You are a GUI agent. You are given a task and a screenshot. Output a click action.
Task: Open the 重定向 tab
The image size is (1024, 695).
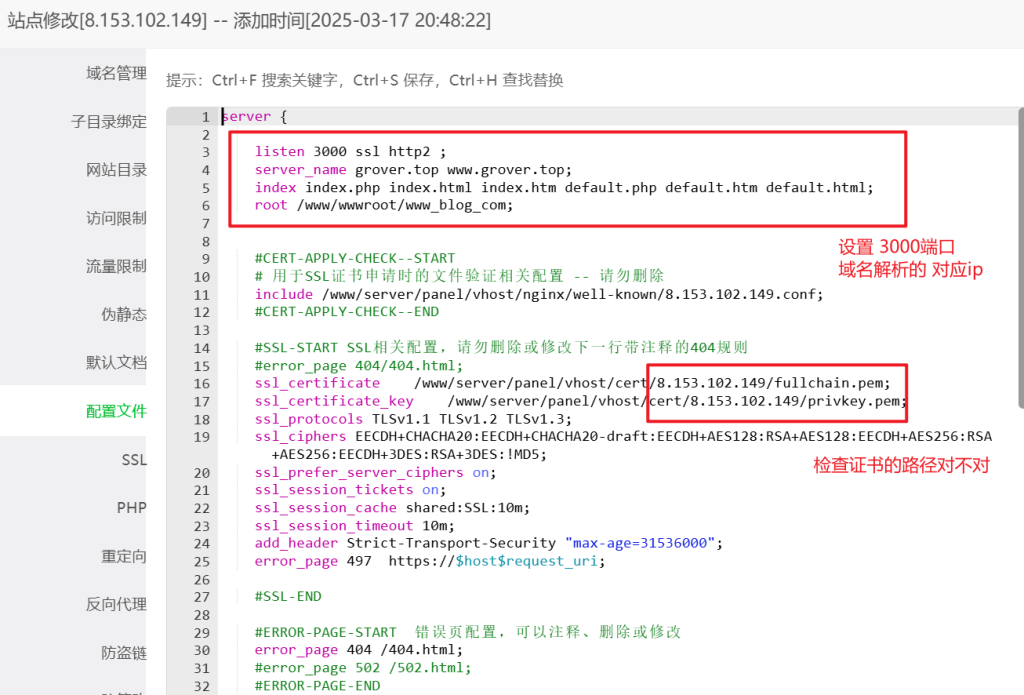pyautogui.click(x=124, y=555)
